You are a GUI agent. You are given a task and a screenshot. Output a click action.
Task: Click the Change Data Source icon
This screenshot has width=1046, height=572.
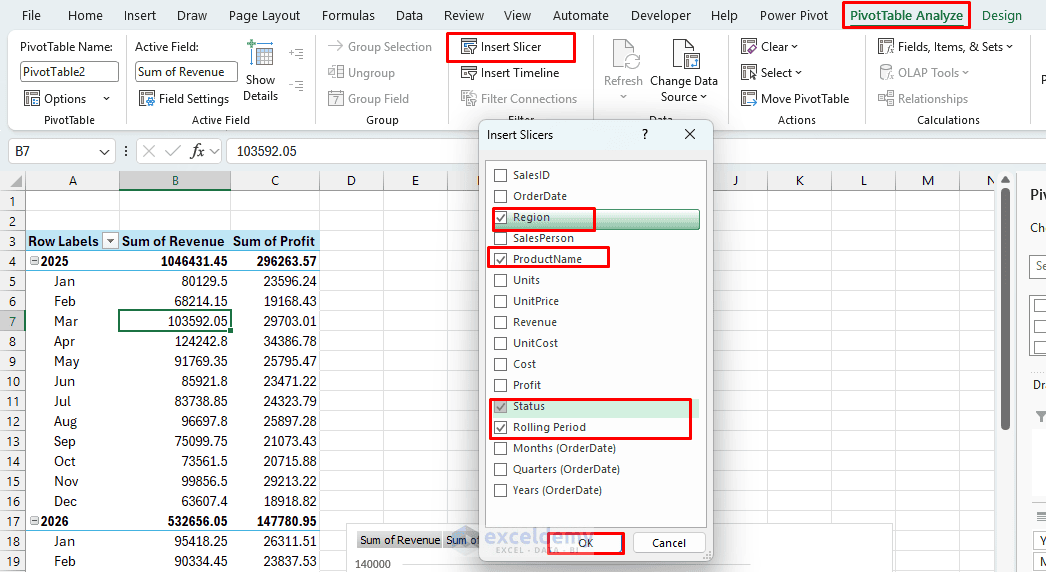point(686,55)
